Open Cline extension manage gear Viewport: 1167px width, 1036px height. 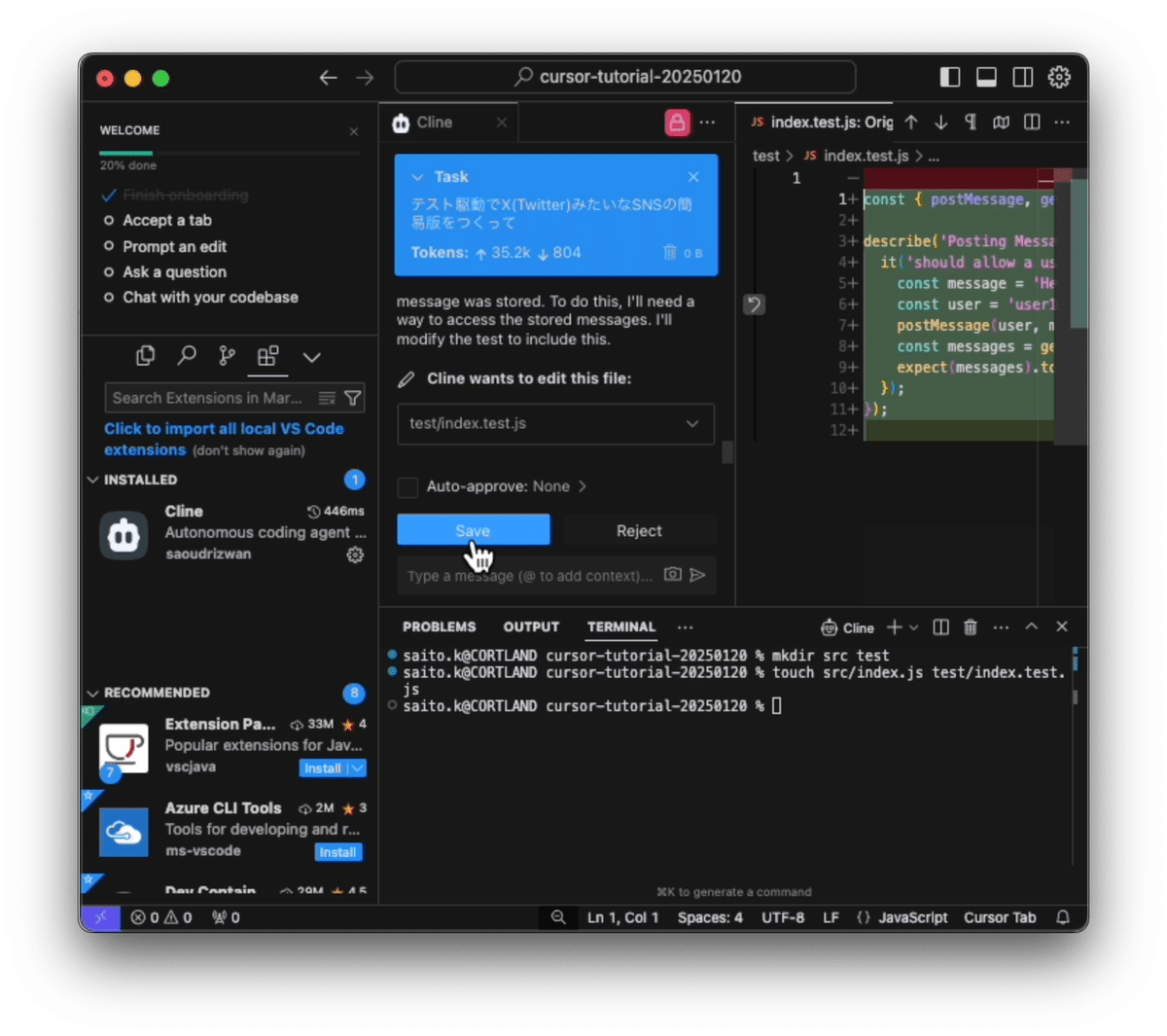click(x=355, y=554)
